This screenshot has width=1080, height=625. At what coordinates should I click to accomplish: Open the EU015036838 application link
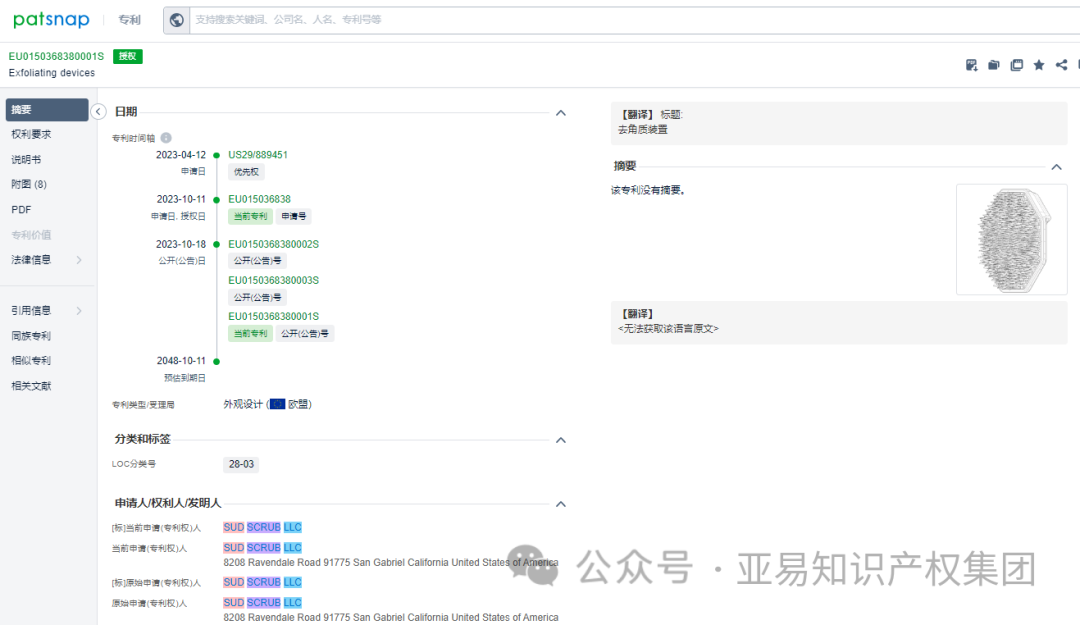(259, 199)
